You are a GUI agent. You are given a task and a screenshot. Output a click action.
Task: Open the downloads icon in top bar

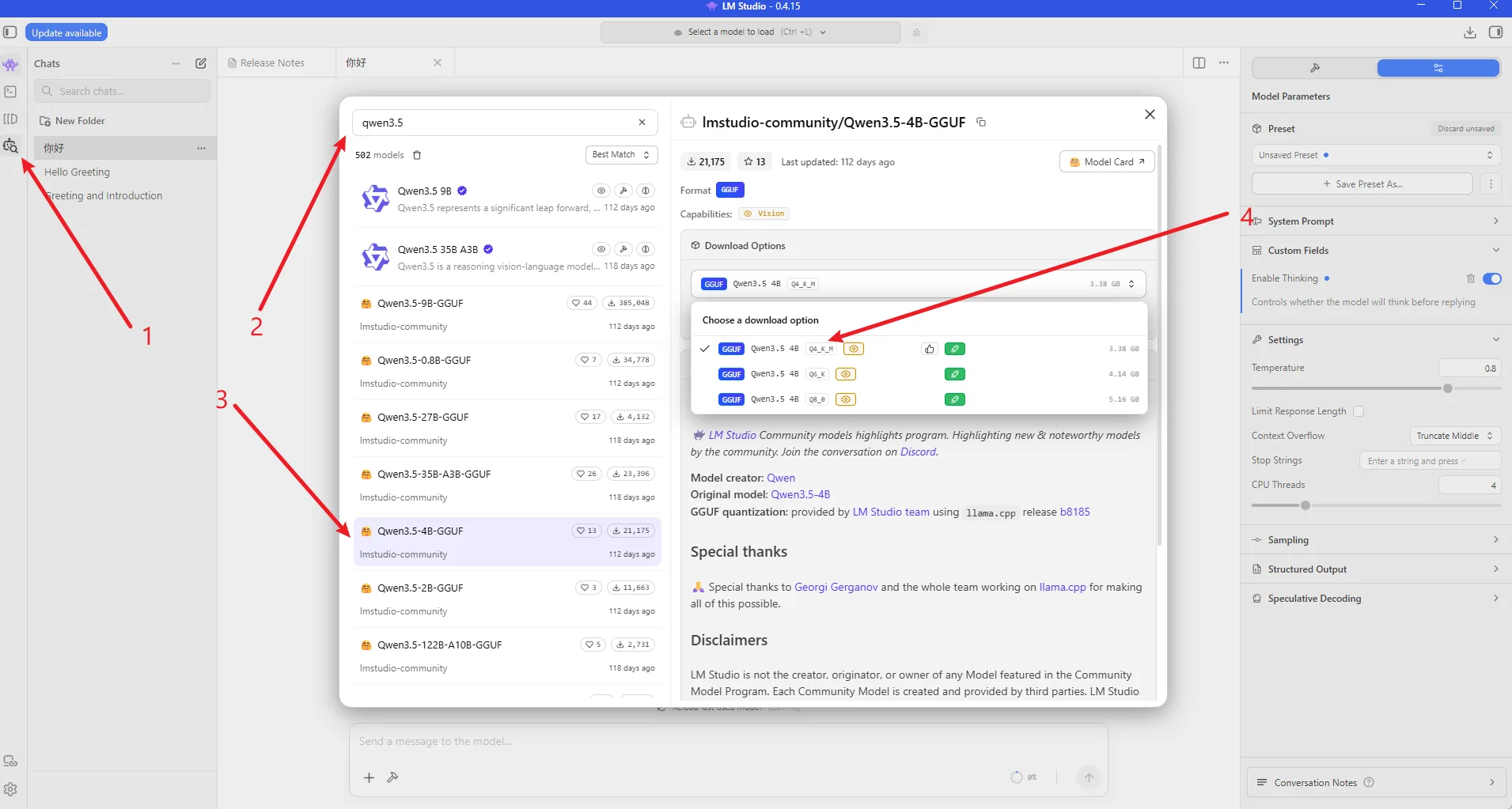(x=1469, y=32)
